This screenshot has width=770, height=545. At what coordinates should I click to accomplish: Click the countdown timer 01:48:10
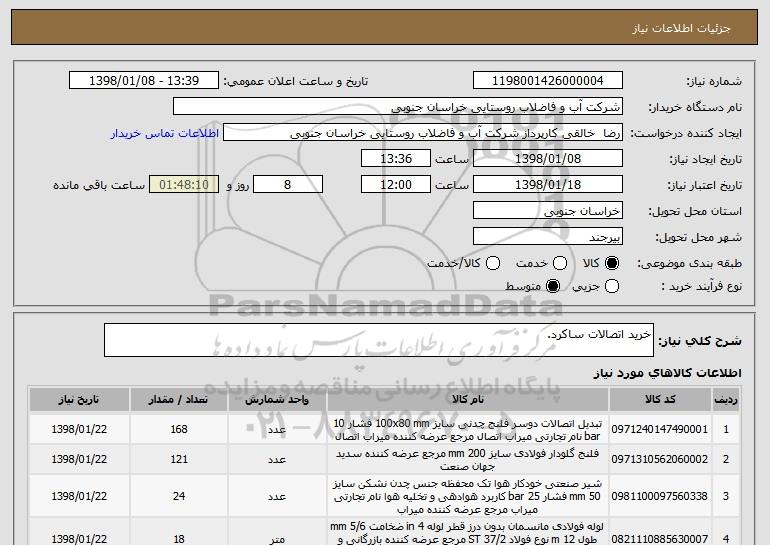(184, 185)
